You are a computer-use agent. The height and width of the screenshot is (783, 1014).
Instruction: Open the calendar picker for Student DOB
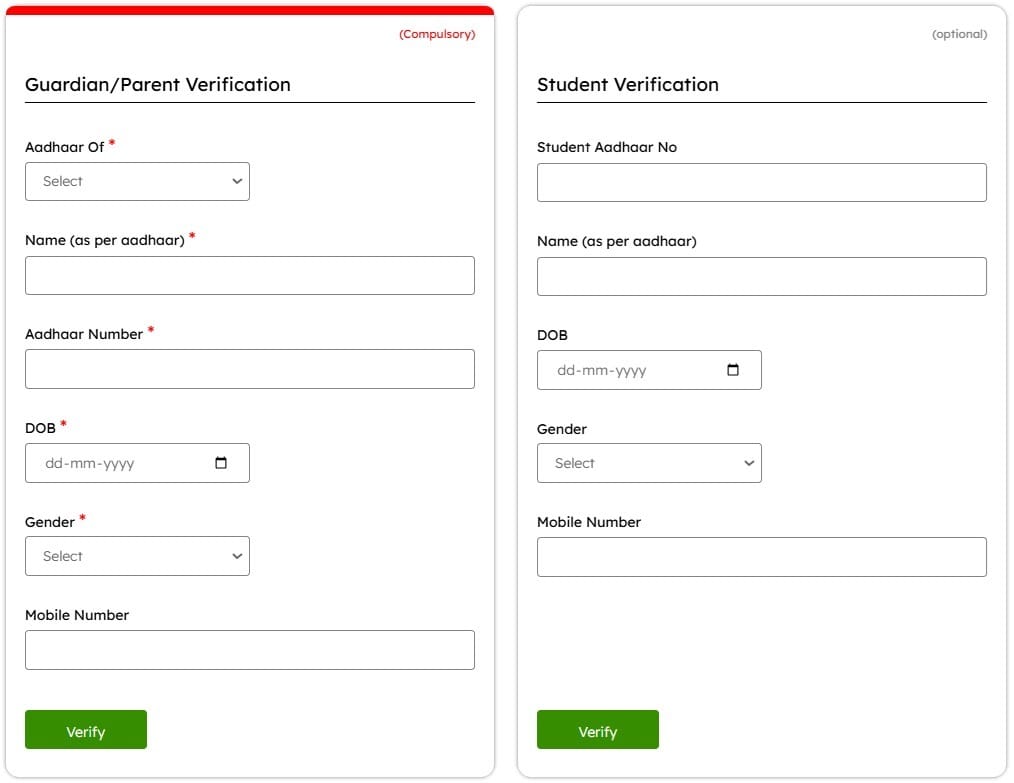coord(734,370)
